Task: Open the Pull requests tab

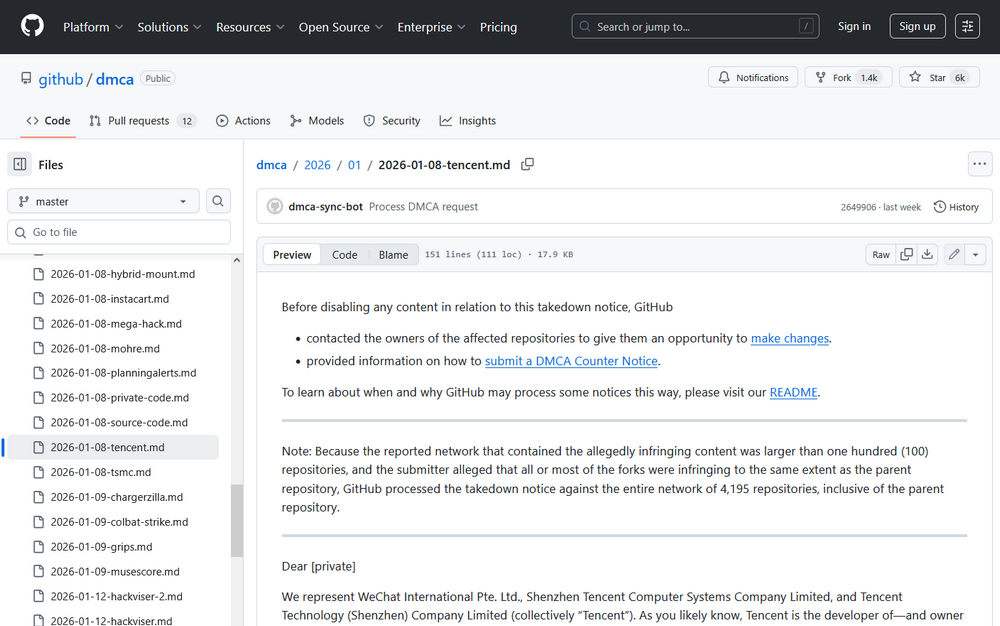Action: click(143, 120)
